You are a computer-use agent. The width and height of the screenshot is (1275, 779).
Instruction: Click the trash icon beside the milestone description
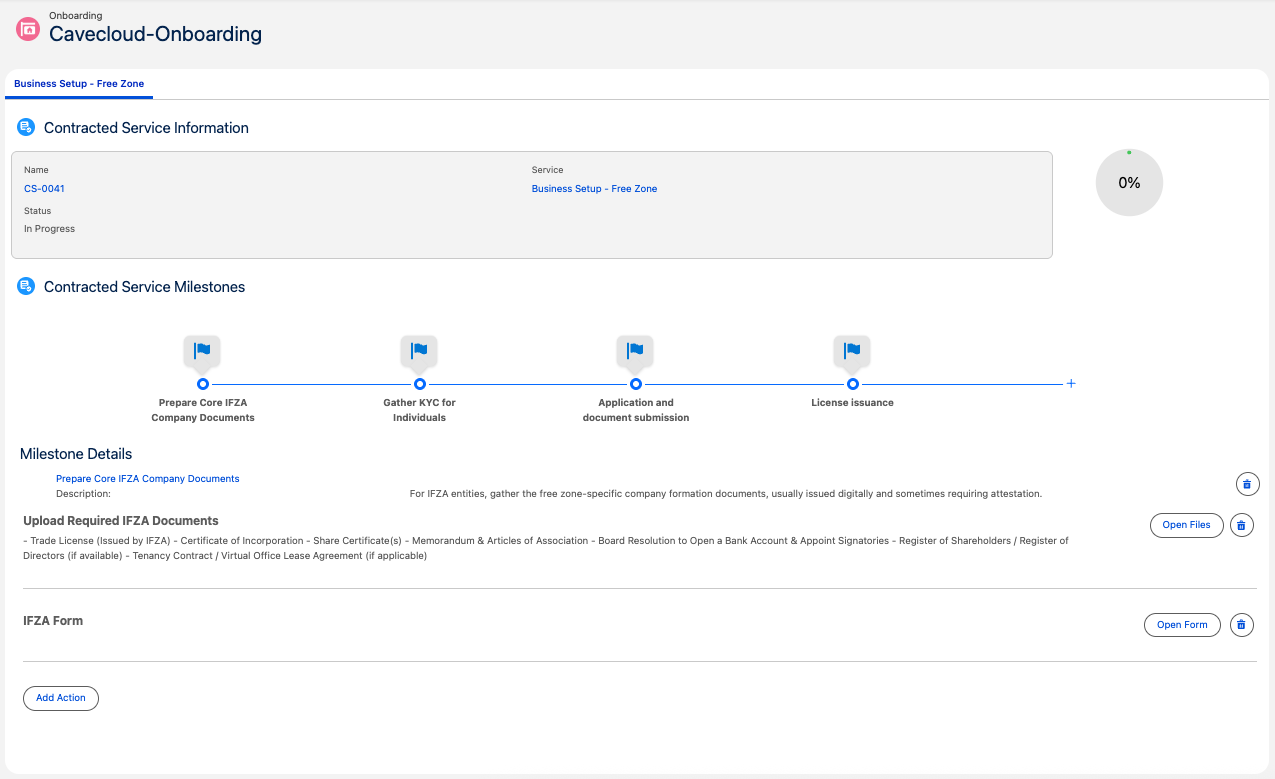(x=1247, y=484)
